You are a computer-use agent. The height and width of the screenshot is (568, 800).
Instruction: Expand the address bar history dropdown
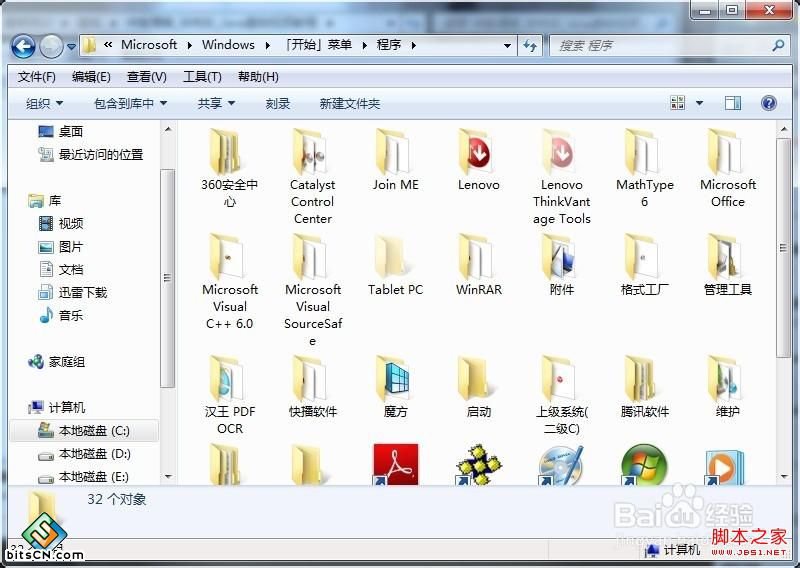tap(507, 46)
